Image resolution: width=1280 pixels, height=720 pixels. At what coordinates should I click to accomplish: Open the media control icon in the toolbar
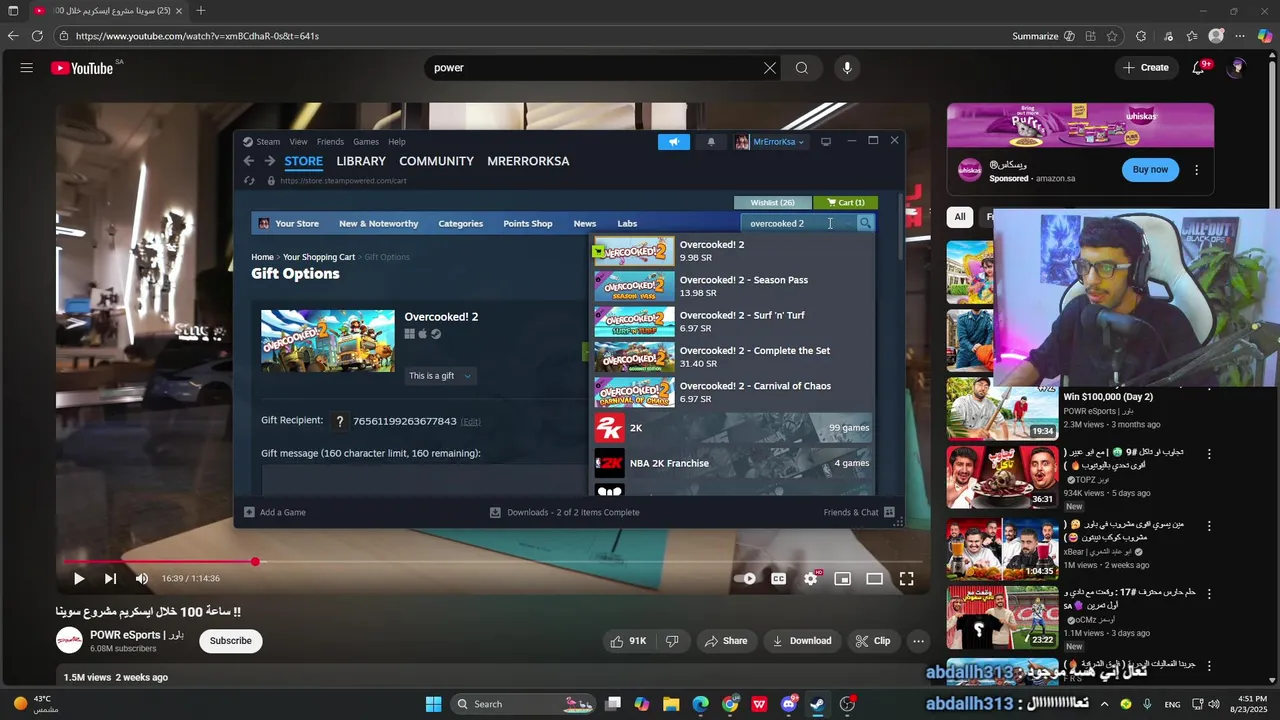(1168, 36)
